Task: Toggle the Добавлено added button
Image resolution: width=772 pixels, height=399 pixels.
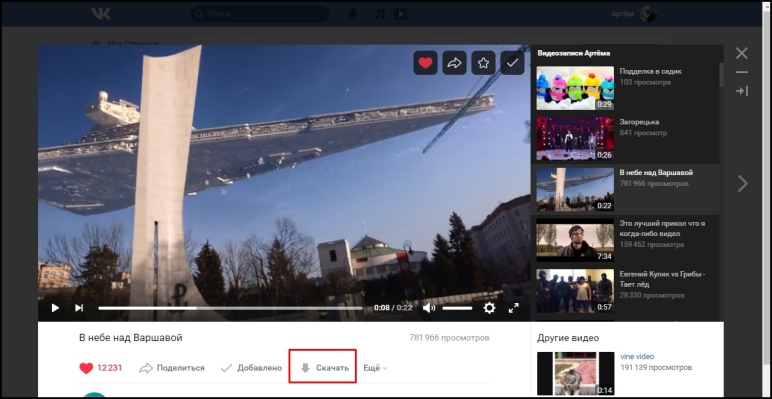Action: pos(251,368)
